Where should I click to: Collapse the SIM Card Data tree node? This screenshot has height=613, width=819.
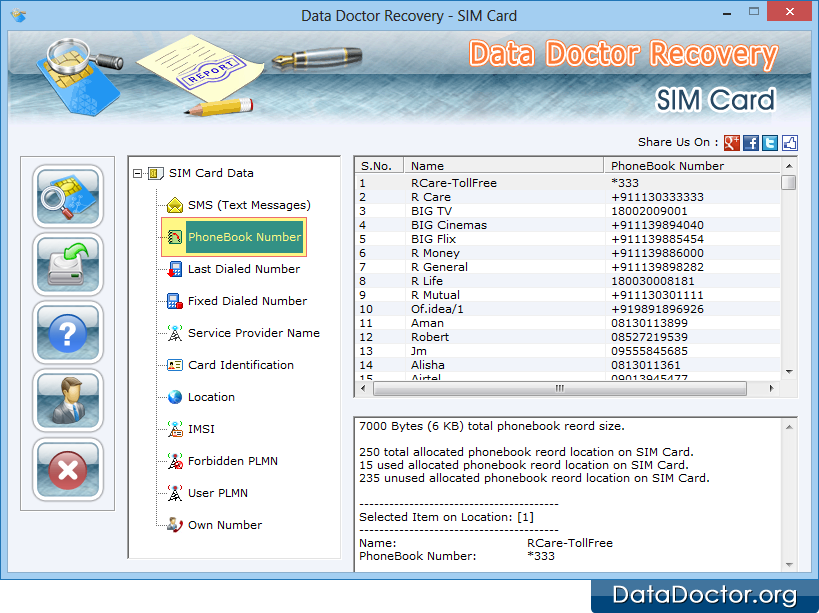137,173
